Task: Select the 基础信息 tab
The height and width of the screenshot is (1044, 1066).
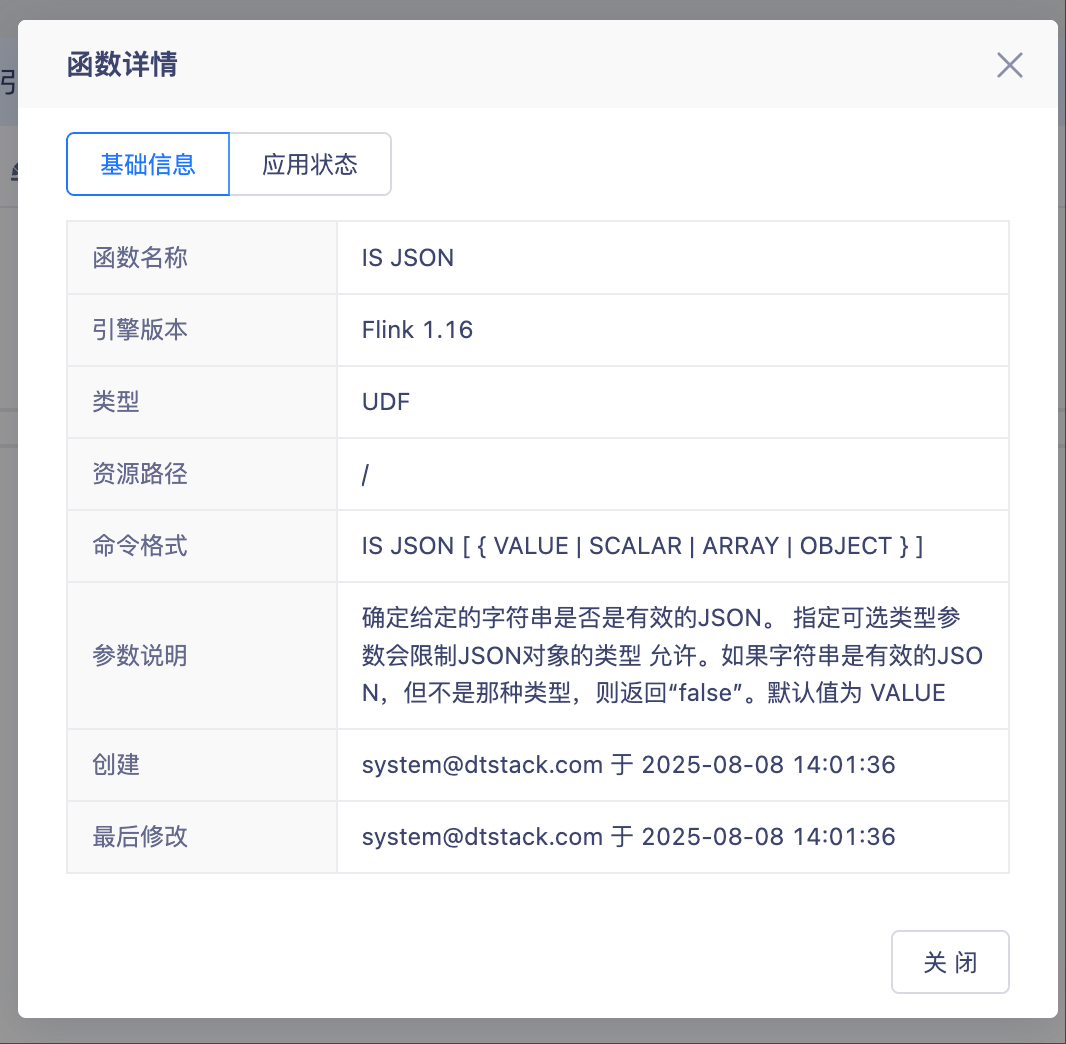Action: [148, 164]
